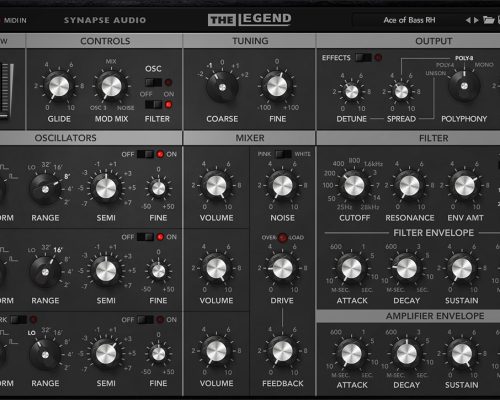Click the DRIVE knob
Screen dimensions: 500x400
click(282, 268)
